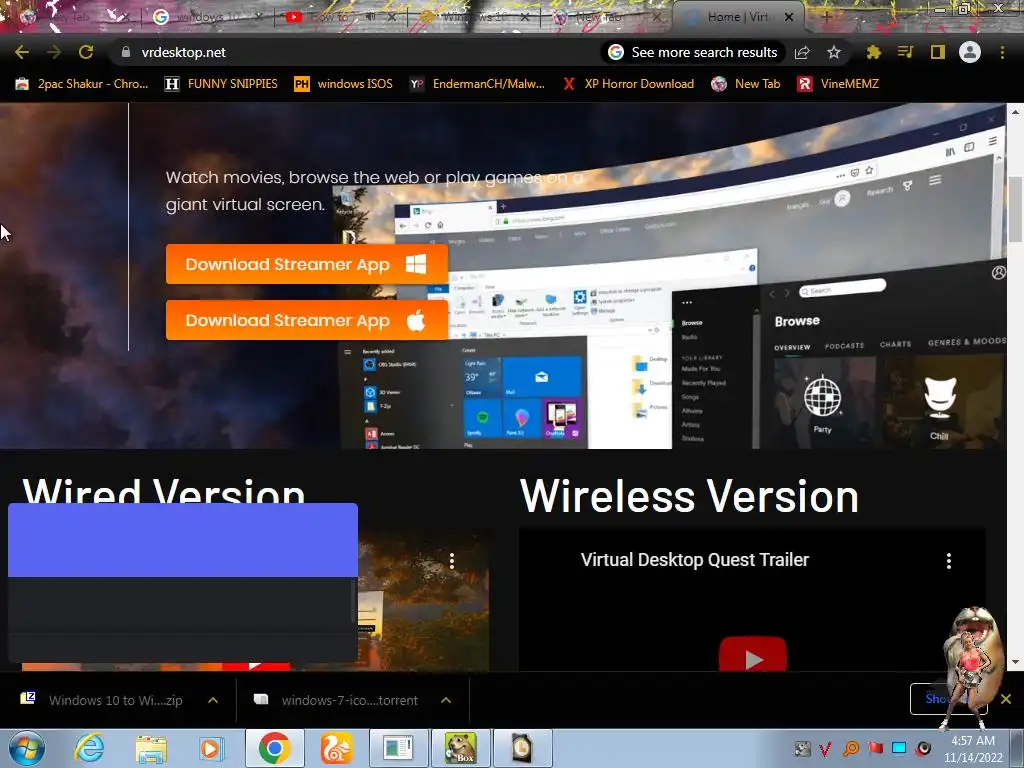
Task: Close the Home | Virt... tab
Action: pos(789,17)
